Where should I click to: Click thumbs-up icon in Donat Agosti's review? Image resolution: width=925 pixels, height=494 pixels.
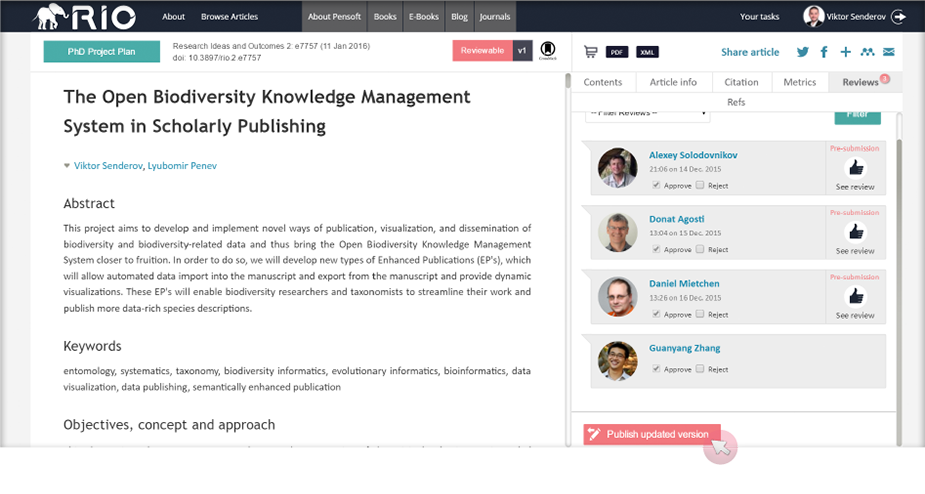(855, 232)
